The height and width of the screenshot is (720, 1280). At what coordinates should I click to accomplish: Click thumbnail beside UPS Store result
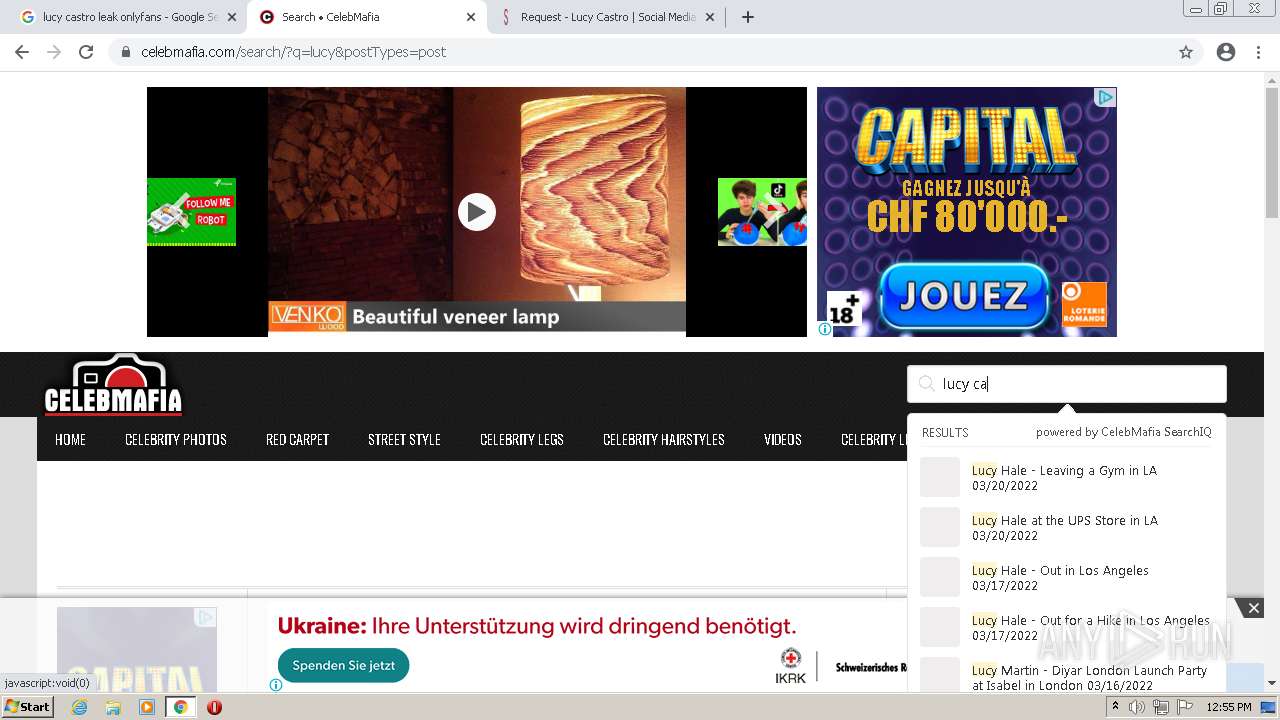pyautogui.click(x=940, y=527)
